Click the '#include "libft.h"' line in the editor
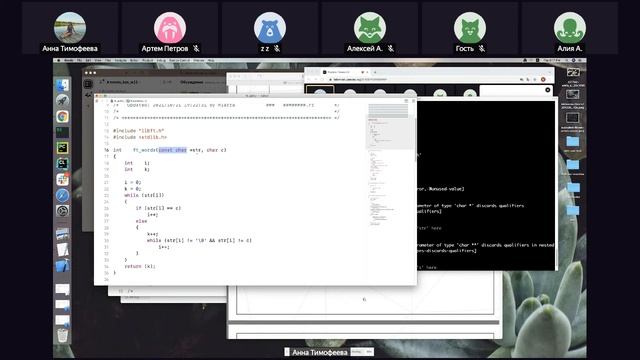Viewport: 640px width, 360px height. [x=139, y=131]
